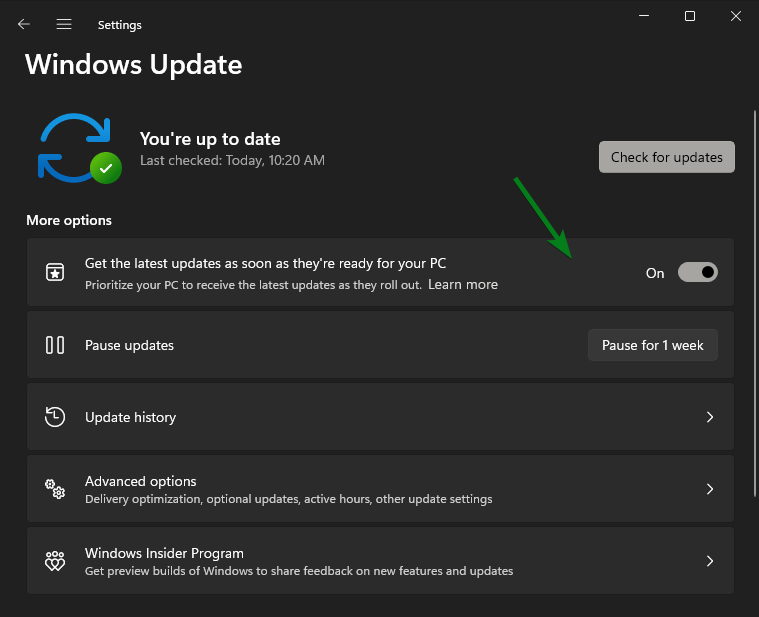This screenshot has width=759, height=617.
Task: Click the Settings title text
Action: click(x=120, y=25)
